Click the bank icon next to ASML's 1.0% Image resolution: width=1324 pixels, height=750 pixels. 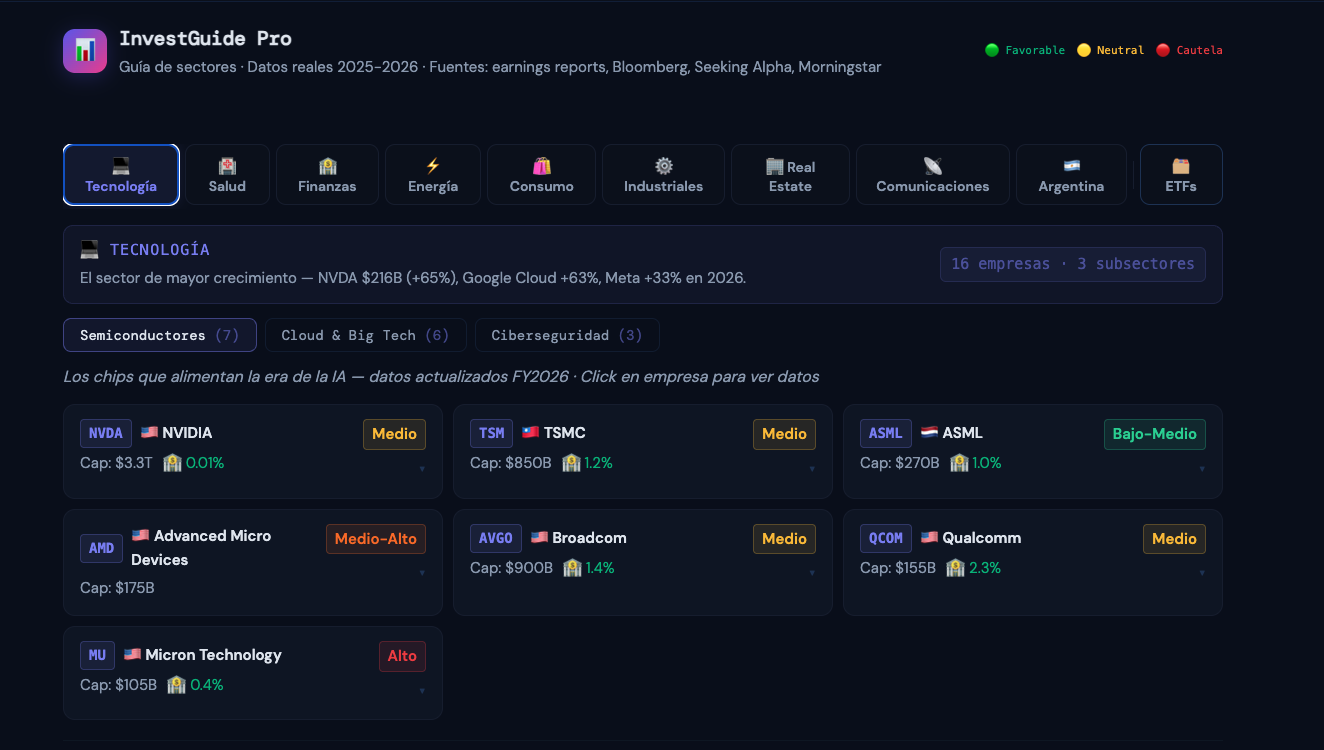(959, 463)
